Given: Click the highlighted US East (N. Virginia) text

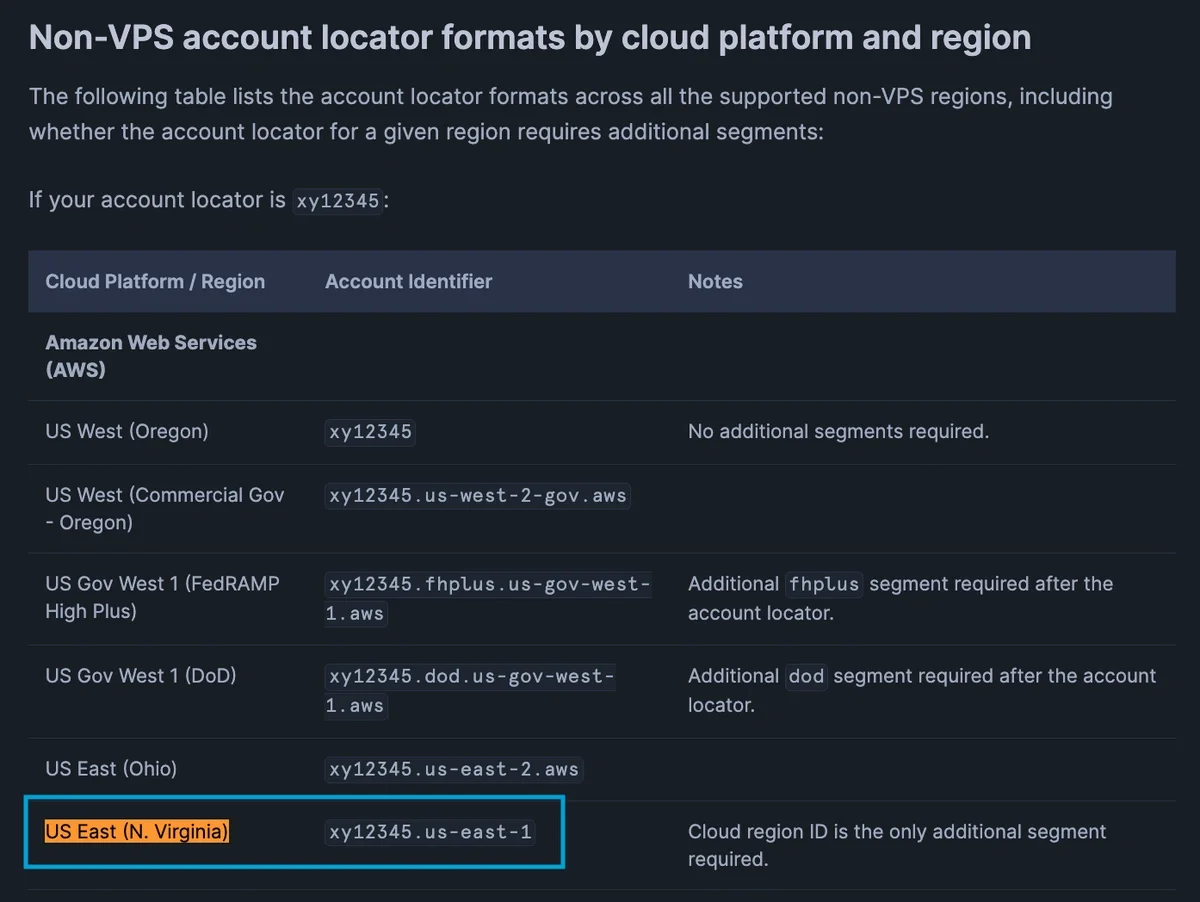Looking at the screenshot, I should pyautogui.click(x=137, y=832).
